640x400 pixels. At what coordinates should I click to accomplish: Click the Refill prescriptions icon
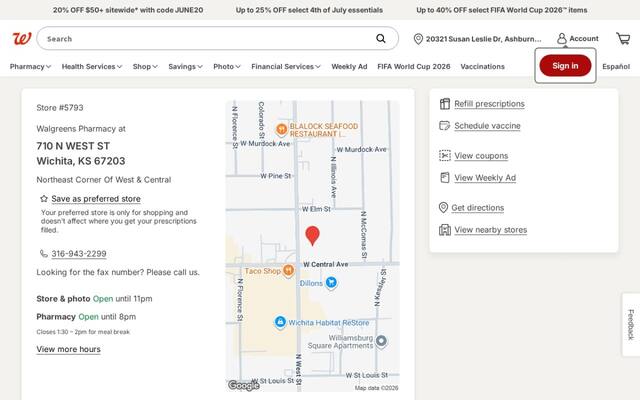coord(444,104)
